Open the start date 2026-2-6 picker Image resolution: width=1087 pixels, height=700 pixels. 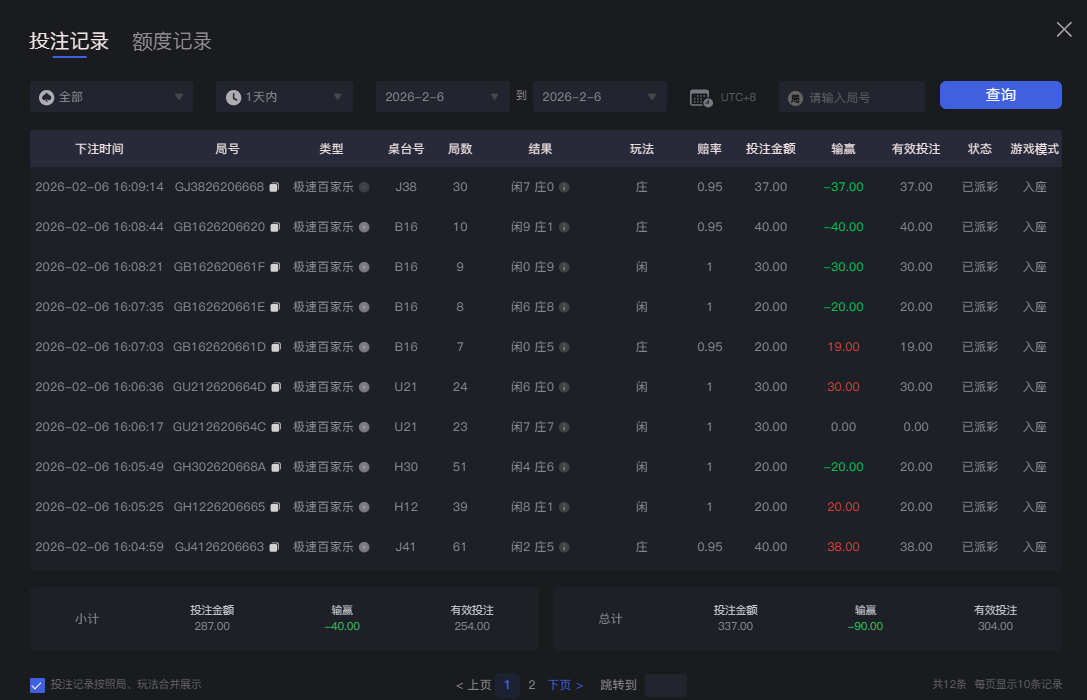coord(442,96)
